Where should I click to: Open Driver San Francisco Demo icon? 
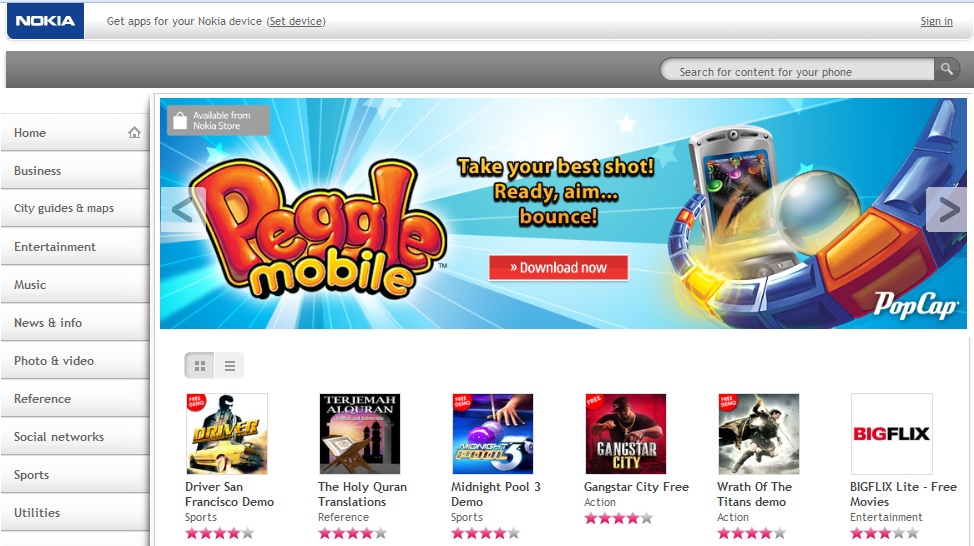coord(227,434)
